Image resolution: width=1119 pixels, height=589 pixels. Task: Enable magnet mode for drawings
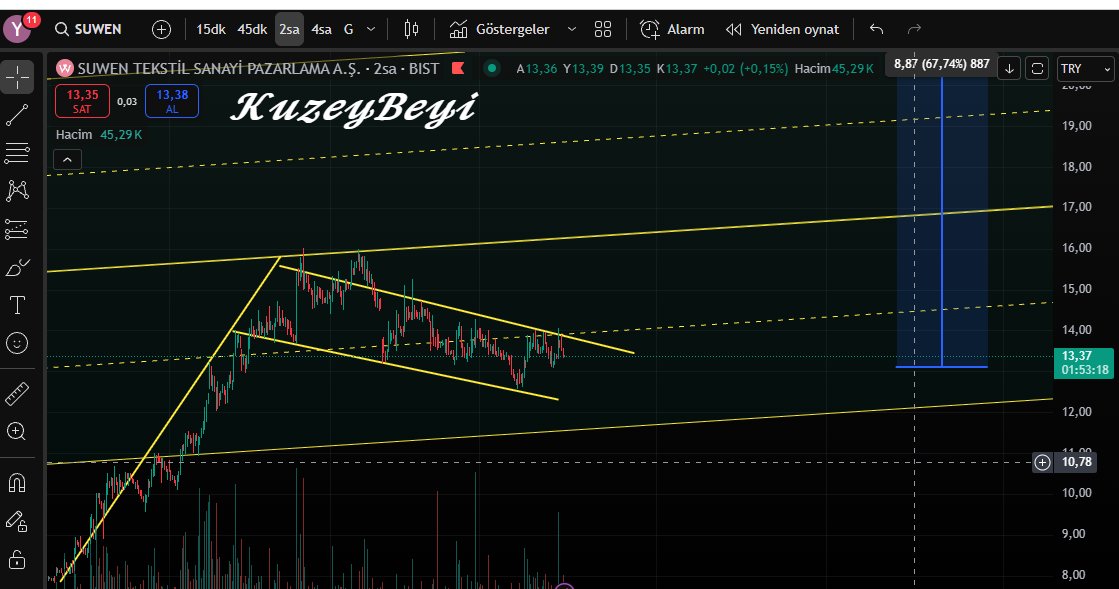(x=16, y=483)
